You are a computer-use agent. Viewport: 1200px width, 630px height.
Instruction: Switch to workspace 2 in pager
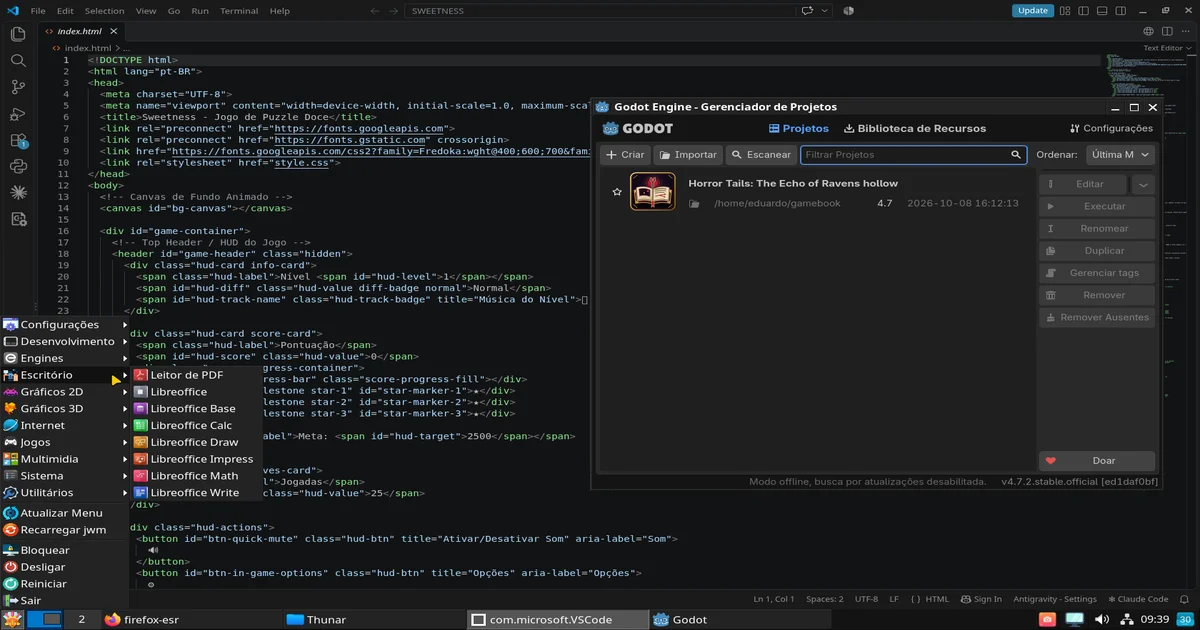click(x=81, y=620)
